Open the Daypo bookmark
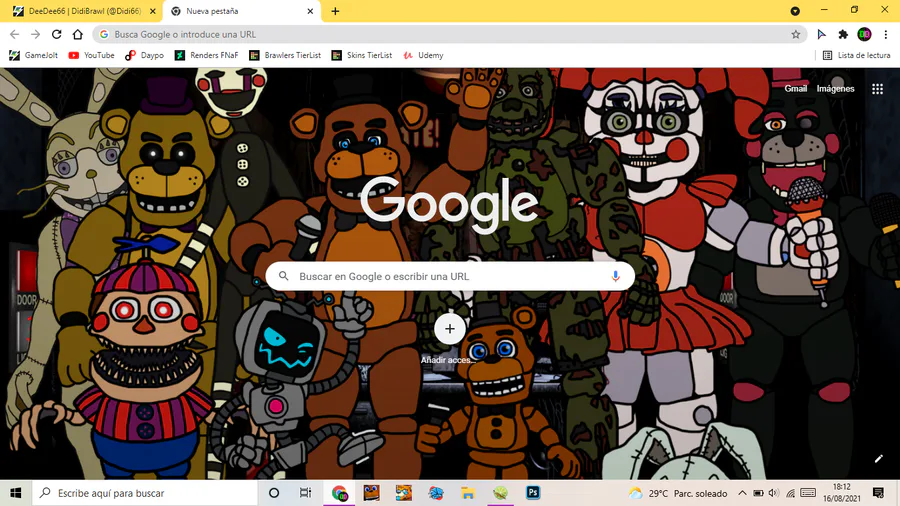The height and width of the screenshot is (506, 900). coord(145,55)
